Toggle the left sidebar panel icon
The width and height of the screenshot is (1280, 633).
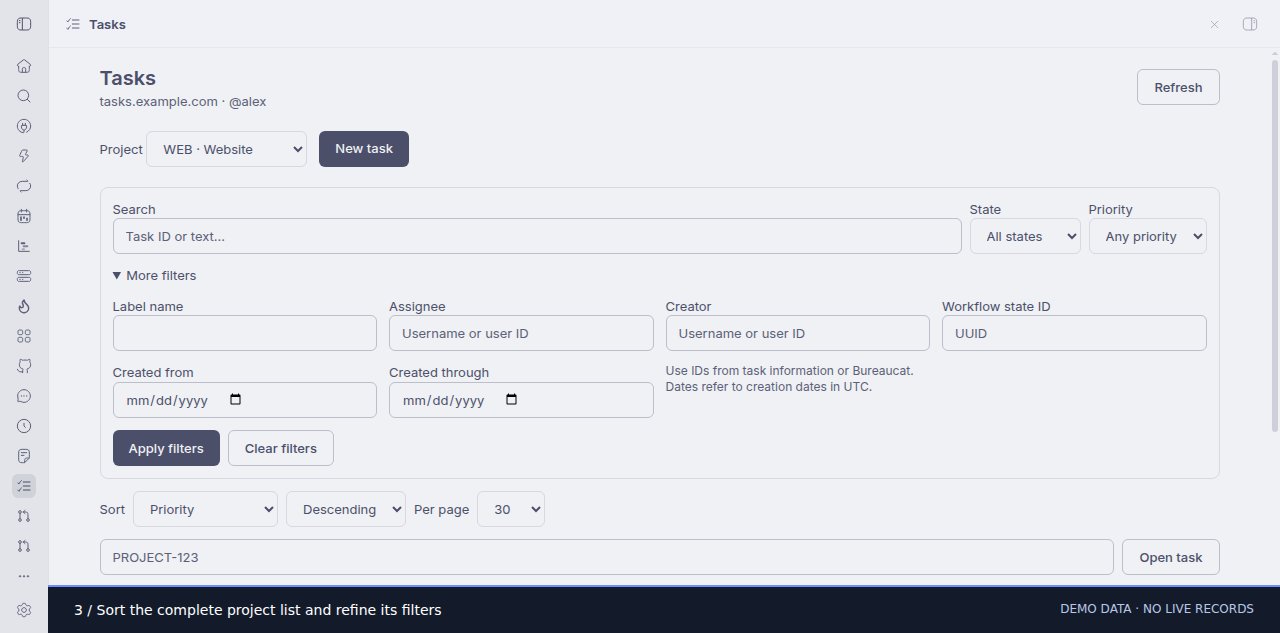pyautogui.click(x=24, y=24)
